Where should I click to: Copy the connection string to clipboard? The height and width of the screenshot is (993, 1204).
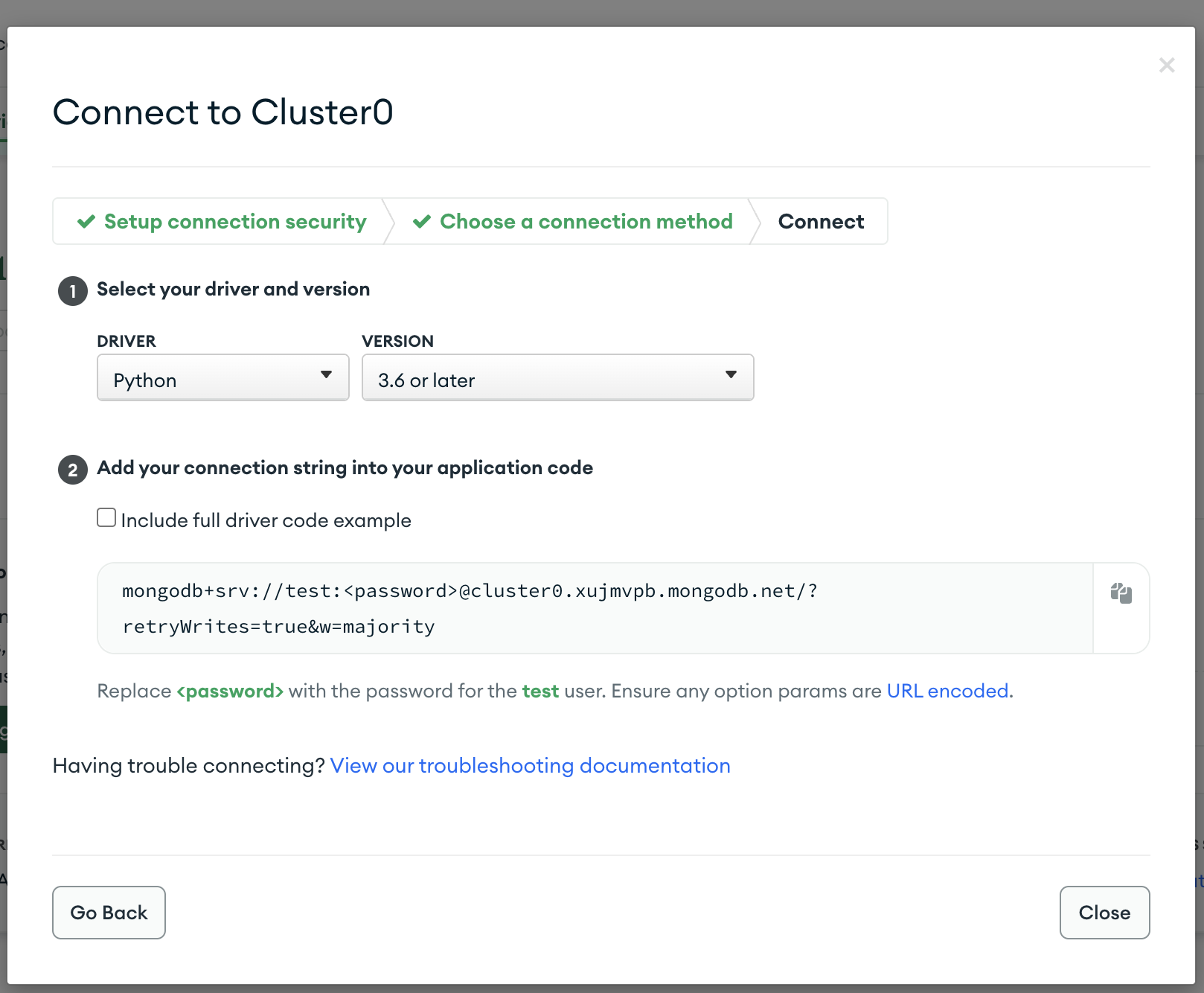coord(1121,593)
